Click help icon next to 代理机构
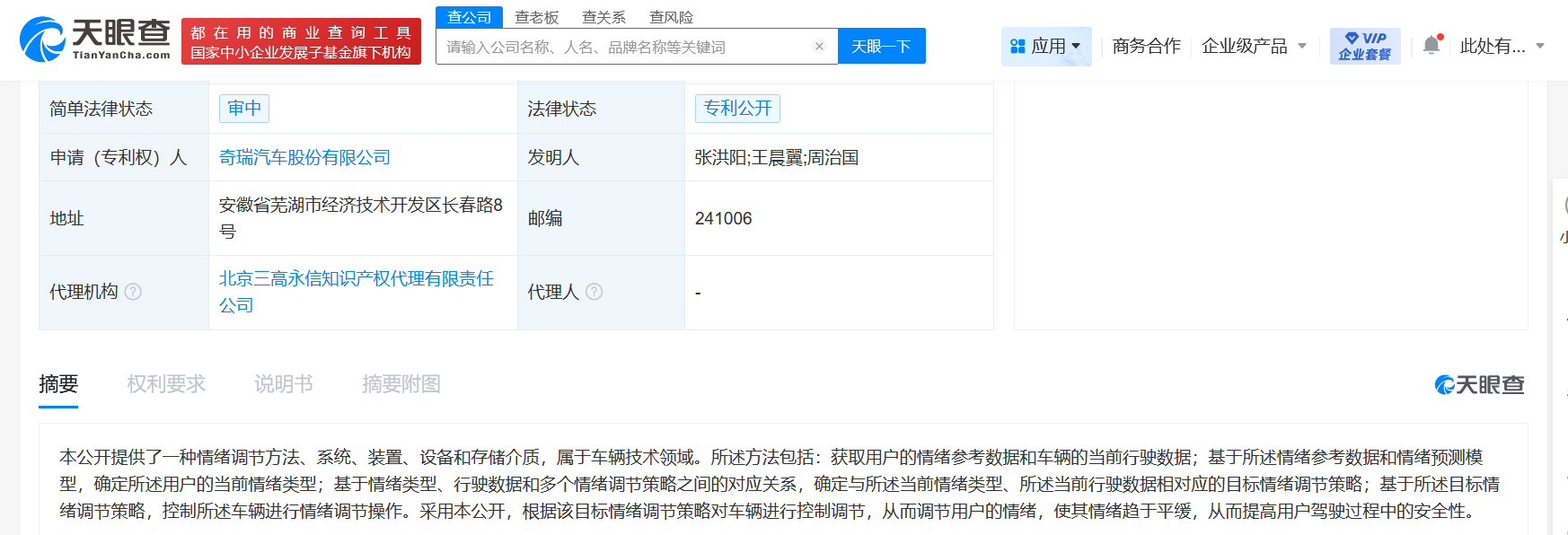1568x535 pixels. pyautogui.click(x=133, y=292)
